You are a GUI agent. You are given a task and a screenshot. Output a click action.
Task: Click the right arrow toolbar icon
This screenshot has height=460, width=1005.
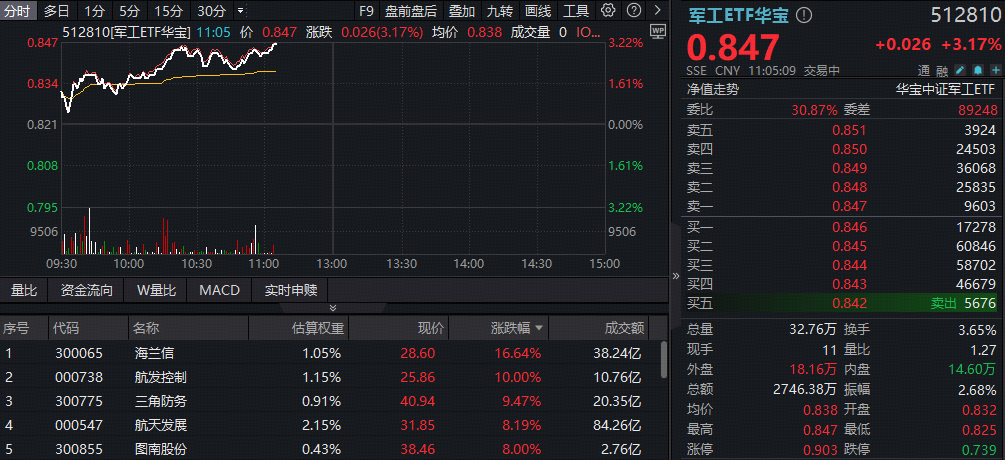656,12
